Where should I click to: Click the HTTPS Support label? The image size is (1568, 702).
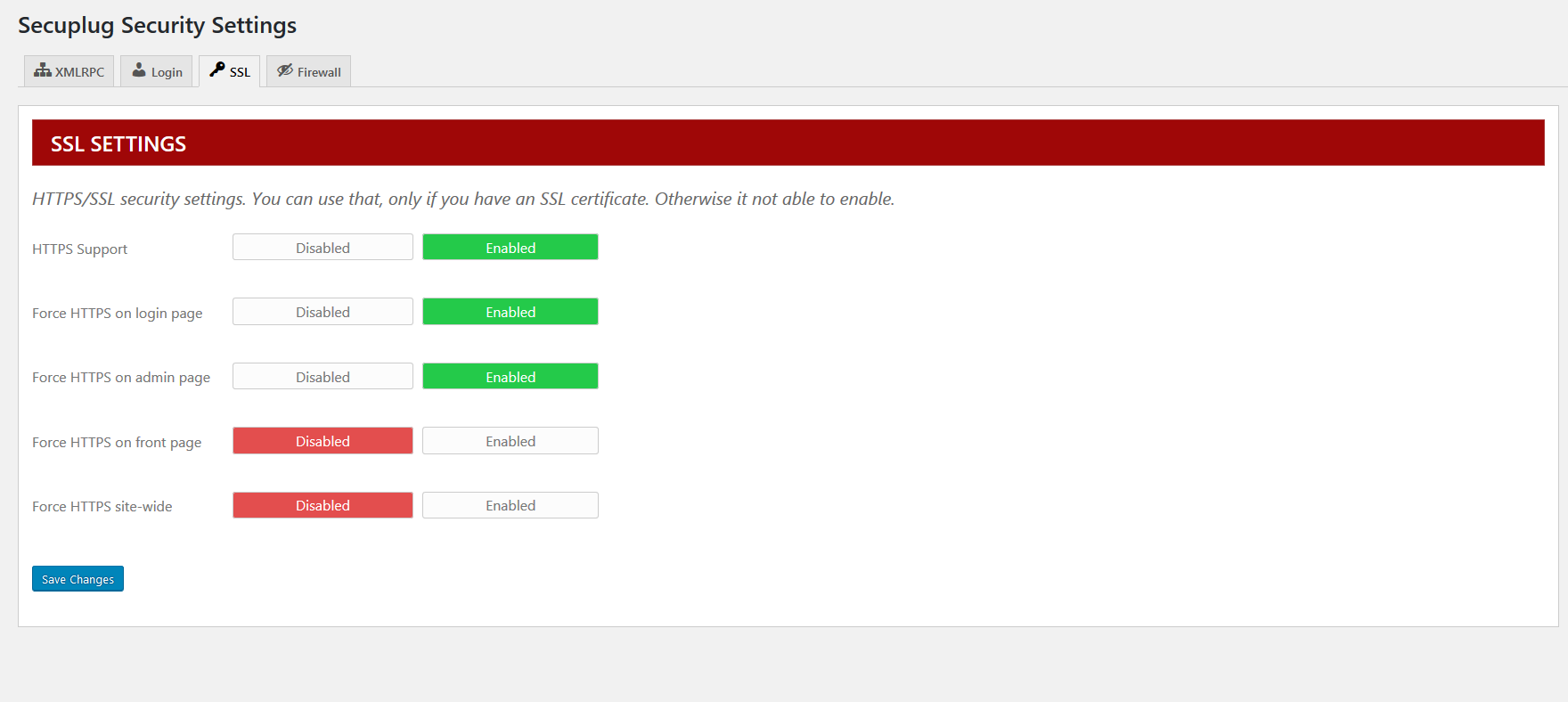80,249
